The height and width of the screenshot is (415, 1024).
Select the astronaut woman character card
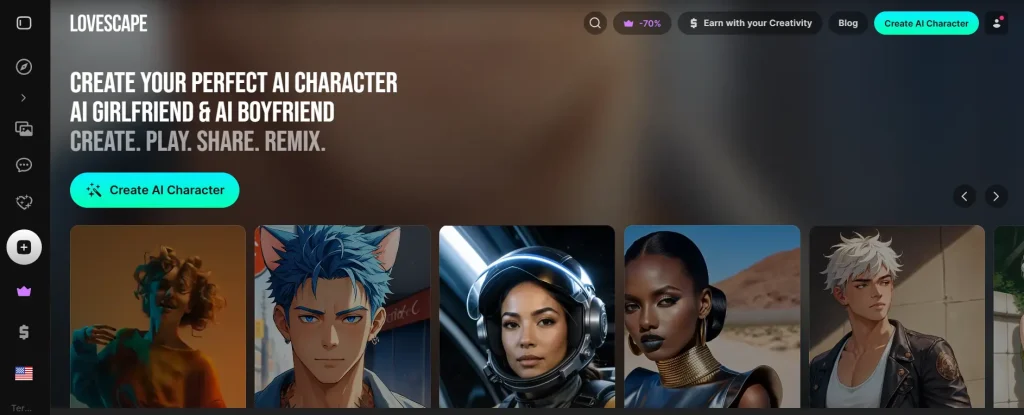coord(527,316)
